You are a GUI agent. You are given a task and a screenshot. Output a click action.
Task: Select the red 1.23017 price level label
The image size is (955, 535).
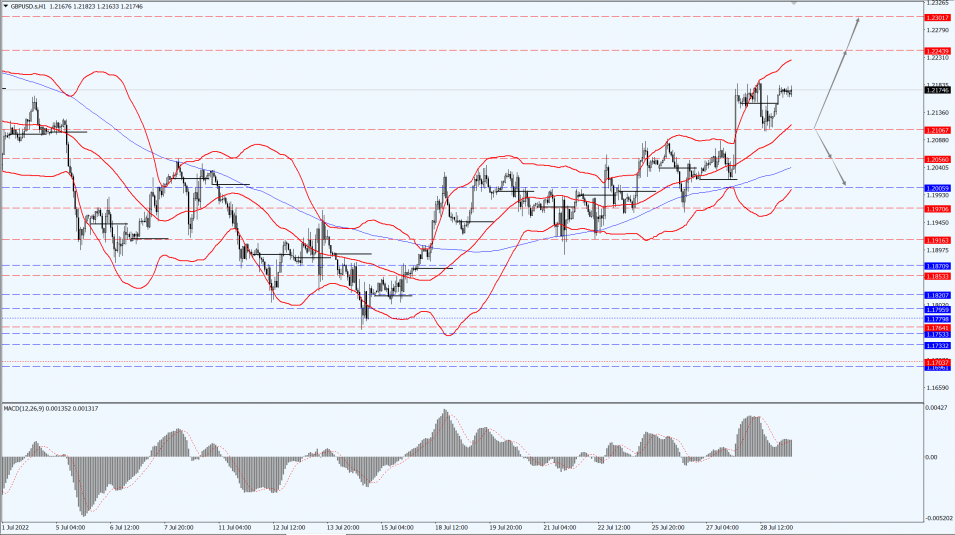(x=937, y=18)
